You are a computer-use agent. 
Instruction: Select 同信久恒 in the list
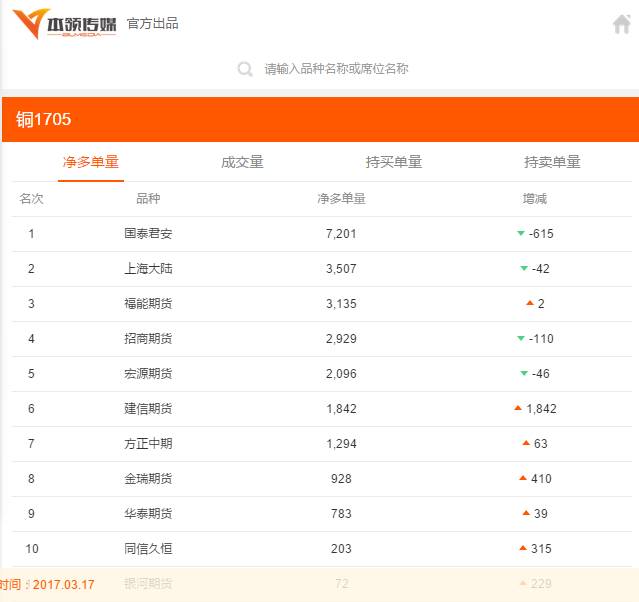(x=148, y=549)
